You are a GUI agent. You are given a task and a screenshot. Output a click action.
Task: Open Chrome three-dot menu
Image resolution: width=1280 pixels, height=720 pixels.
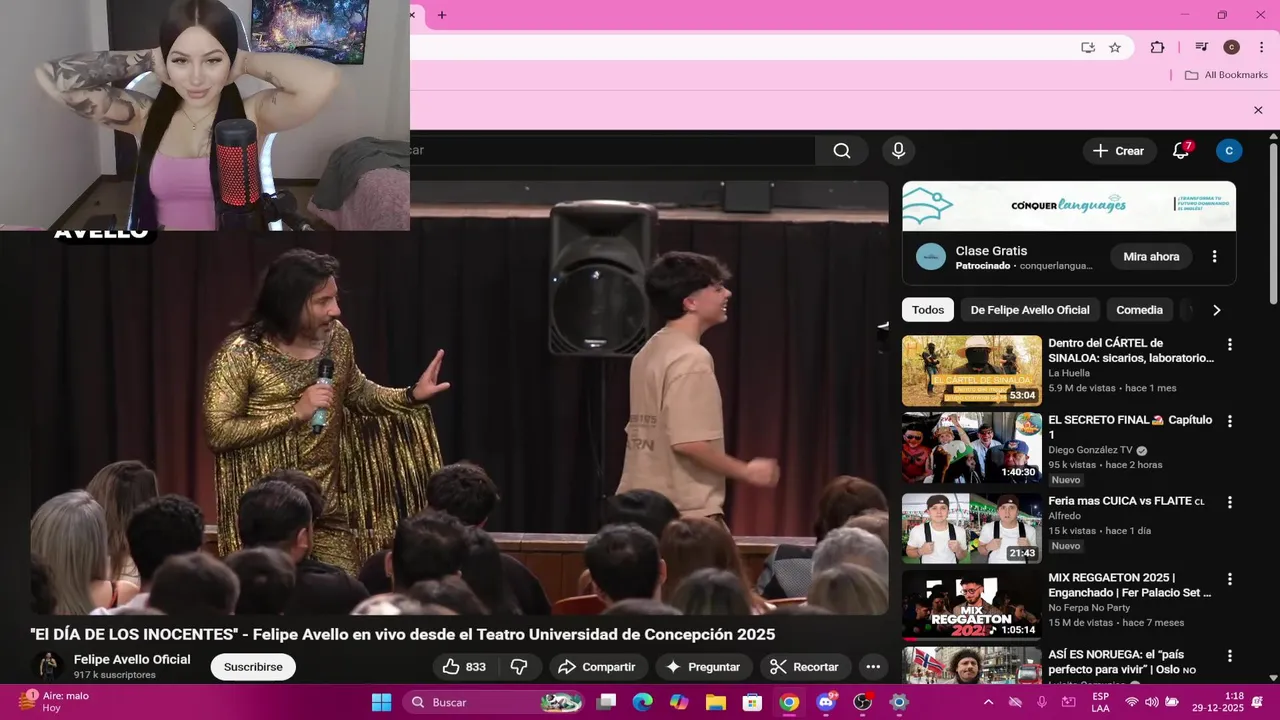pyautogui.click(x=1261, y=47)
